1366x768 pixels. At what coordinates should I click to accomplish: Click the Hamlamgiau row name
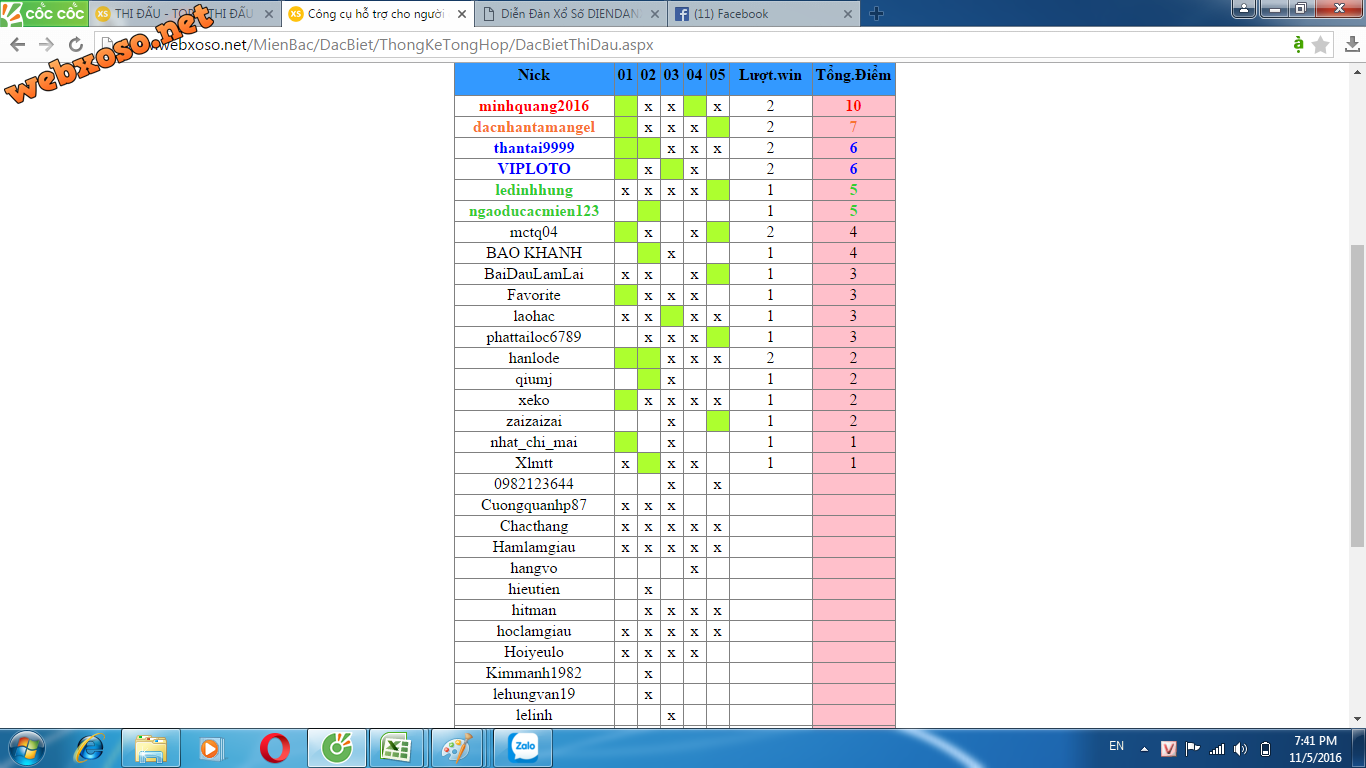pos(534,547)
